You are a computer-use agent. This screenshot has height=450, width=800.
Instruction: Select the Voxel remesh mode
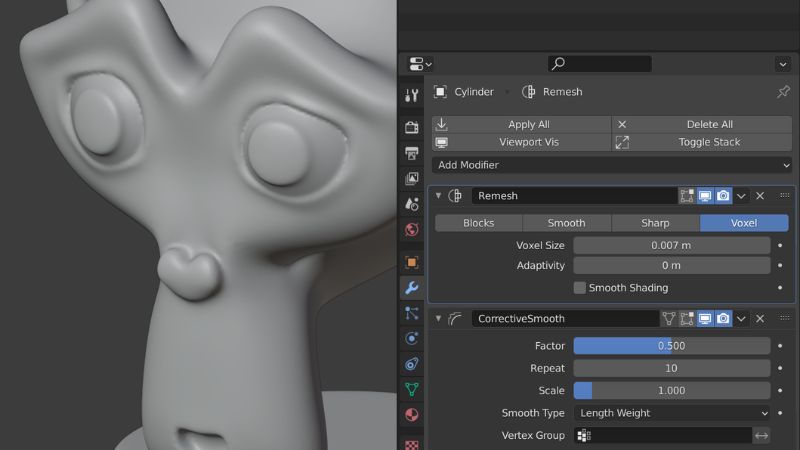coord(744,223)
